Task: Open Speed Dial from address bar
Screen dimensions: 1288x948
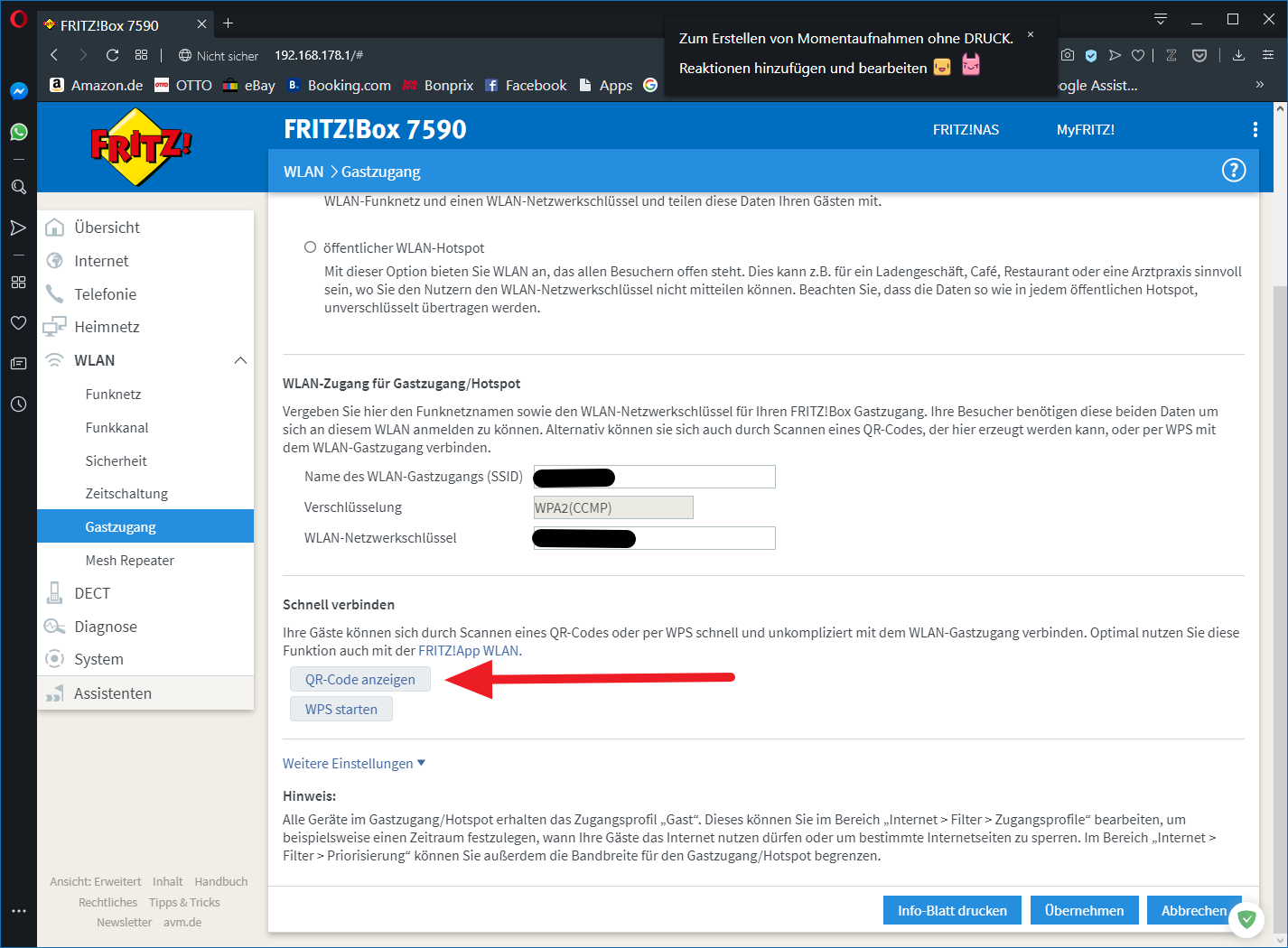Action: pyautogui.click(x=141, y=55)
